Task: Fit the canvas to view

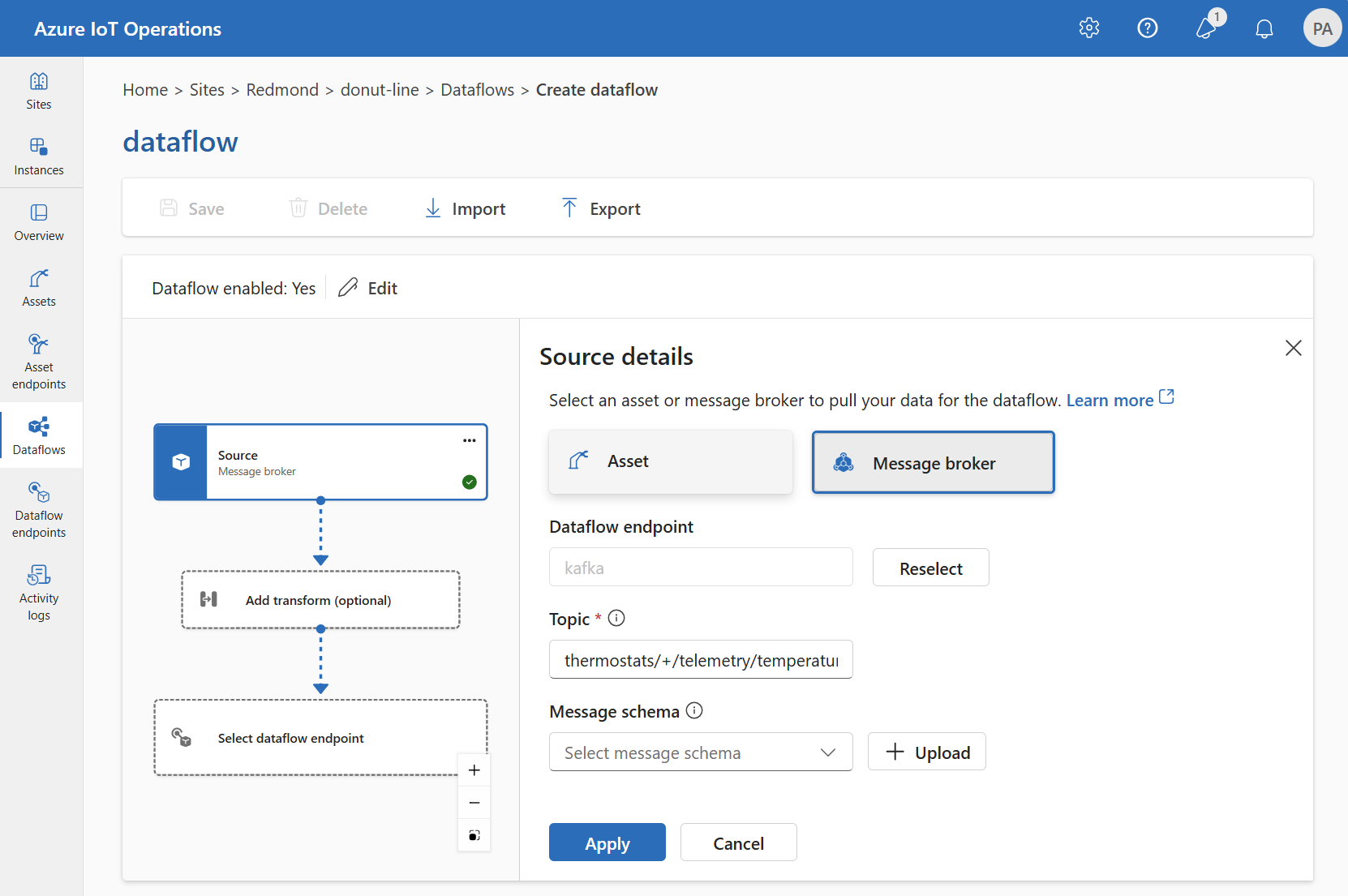Action: (474, 835)
